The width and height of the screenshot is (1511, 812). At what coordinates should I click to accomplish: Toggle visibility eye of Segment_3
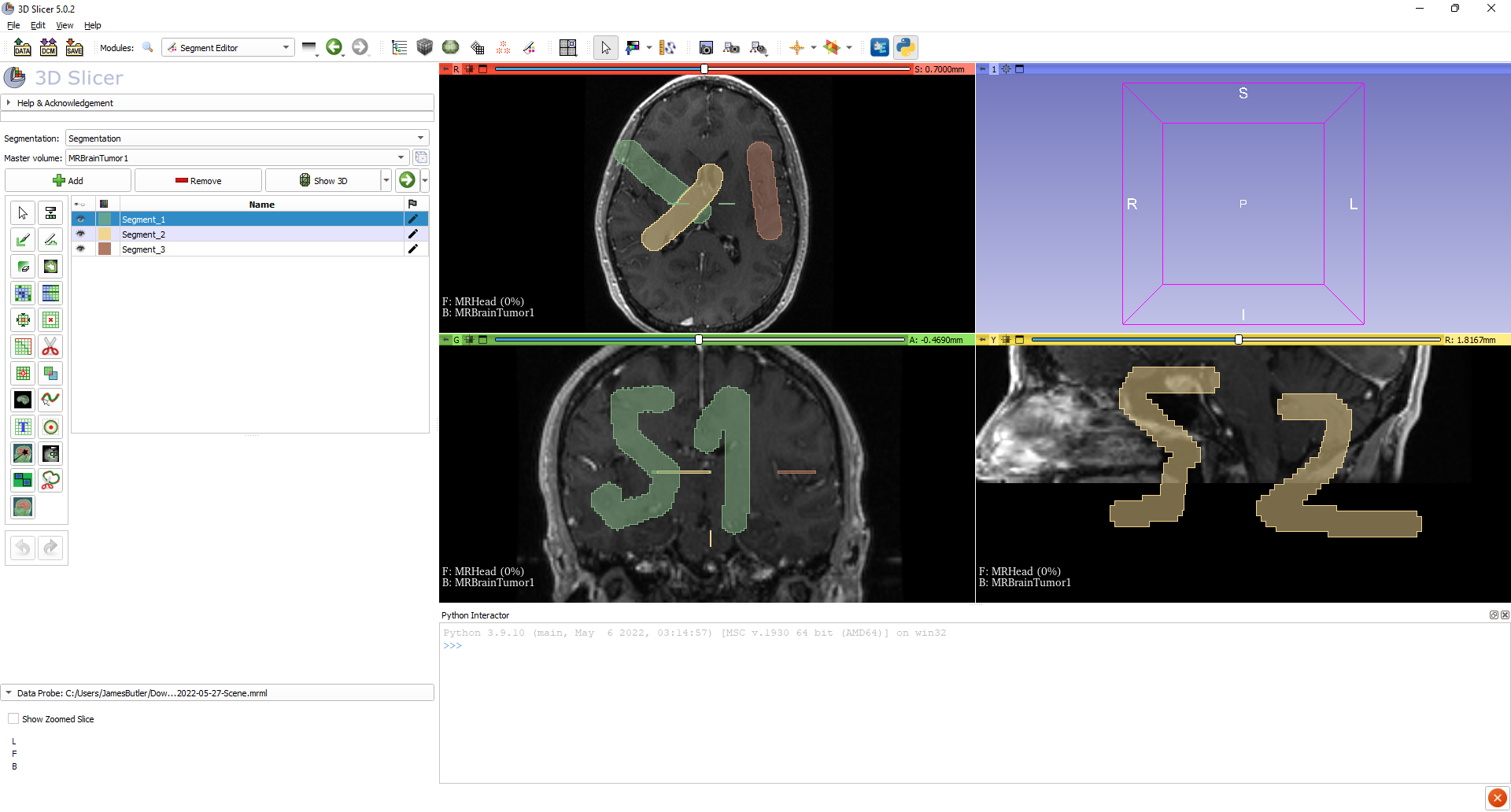(x=80, y=249)
